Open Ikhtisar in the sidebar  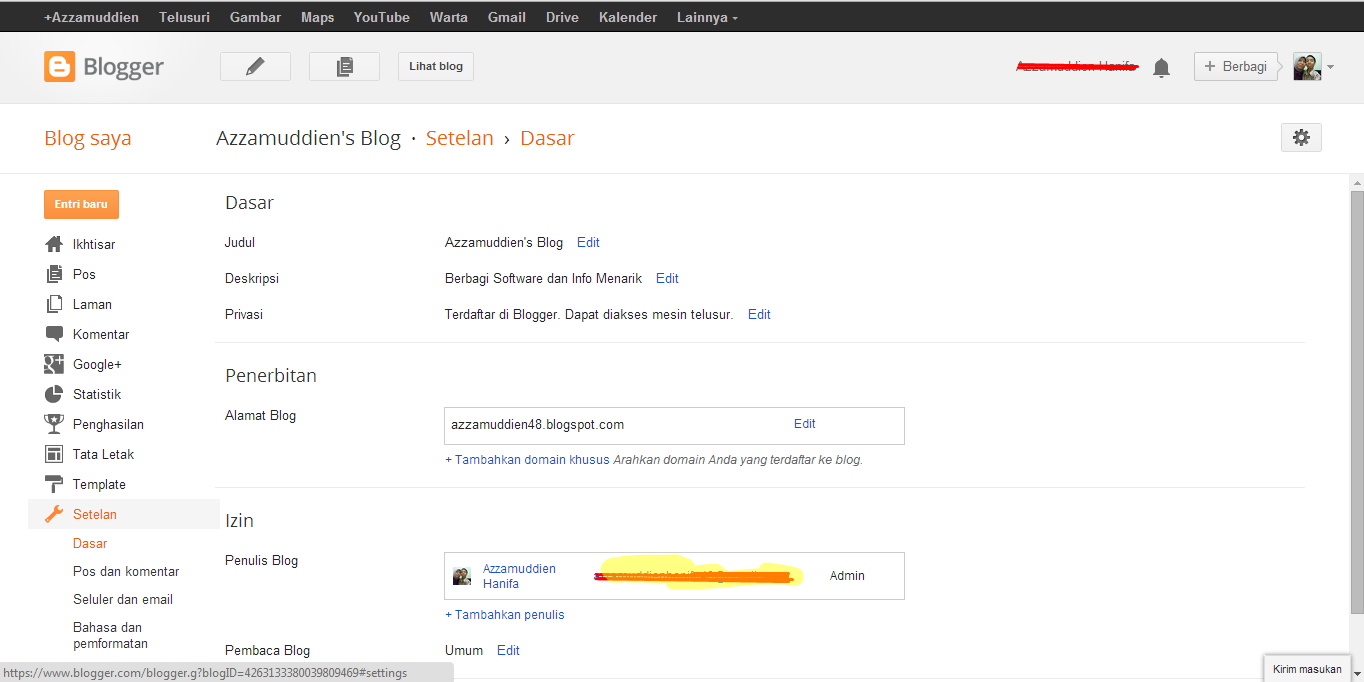[x=94, y=244]
